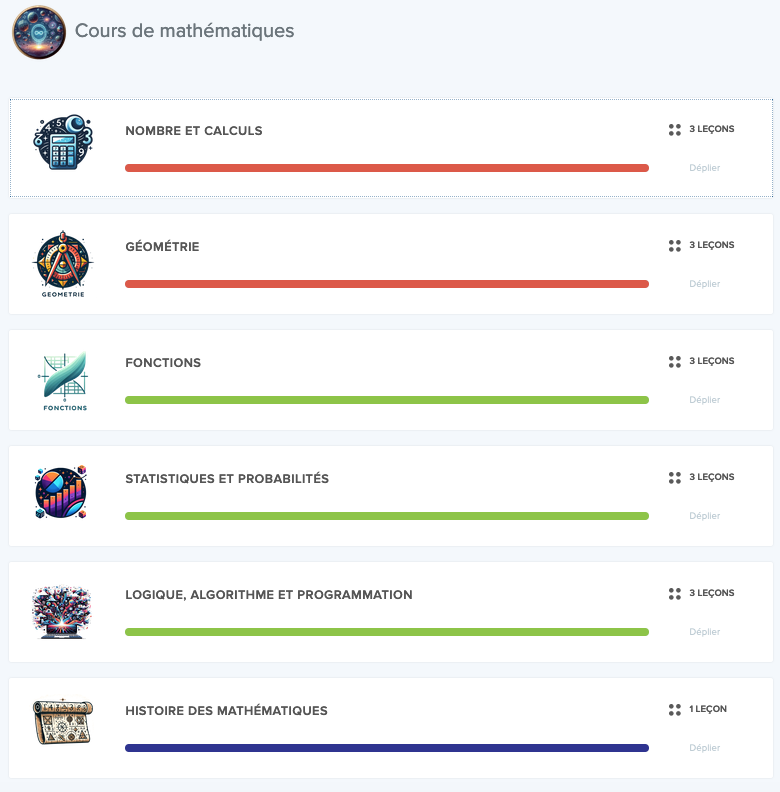Image resolution: width=780 pixels, height=792 pixels.
Task: Click the Fonctions graph icon
Action: (63, 381)
